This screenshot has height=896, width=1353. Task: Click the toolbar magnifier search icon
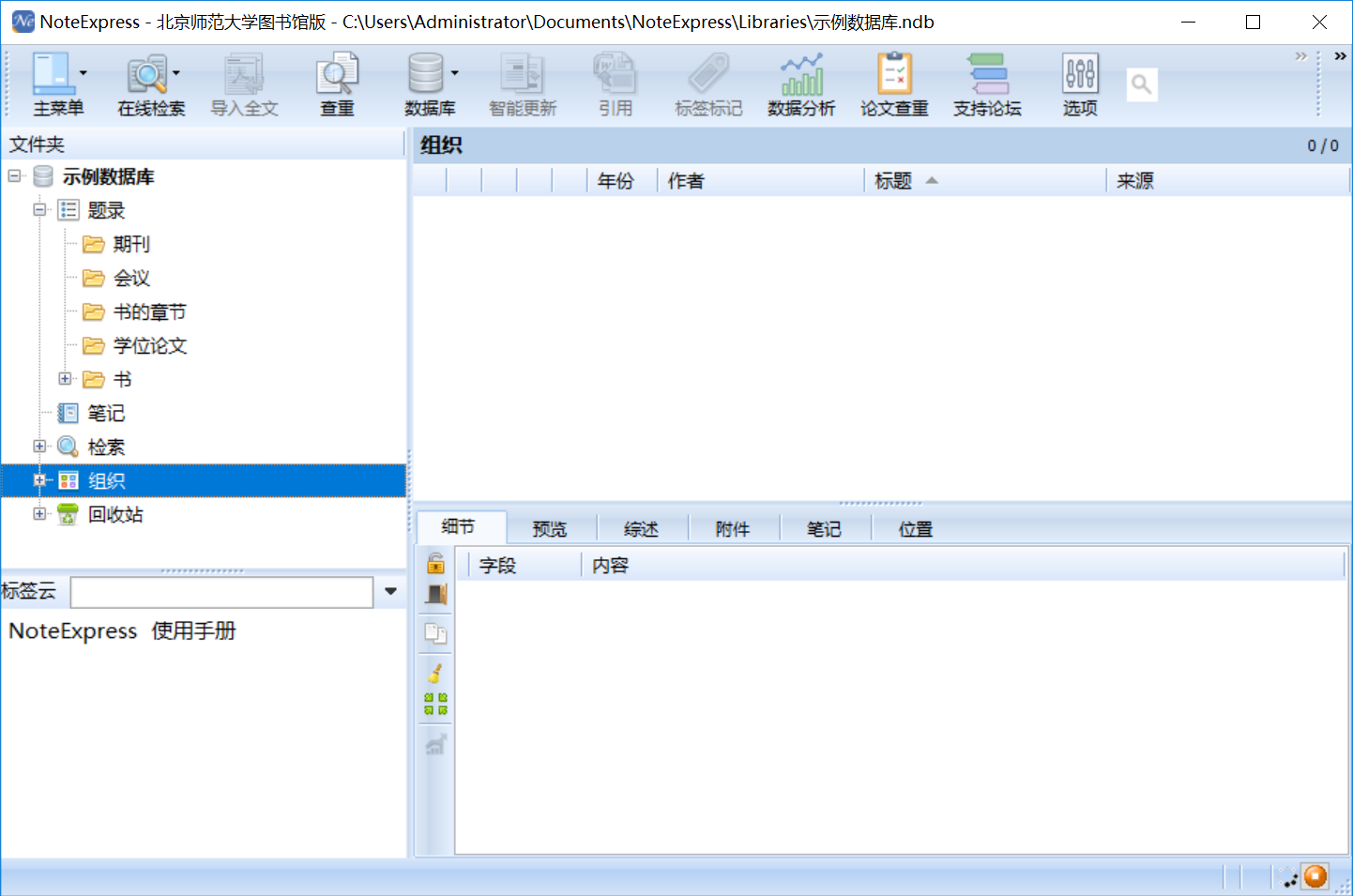point(1141,84)
